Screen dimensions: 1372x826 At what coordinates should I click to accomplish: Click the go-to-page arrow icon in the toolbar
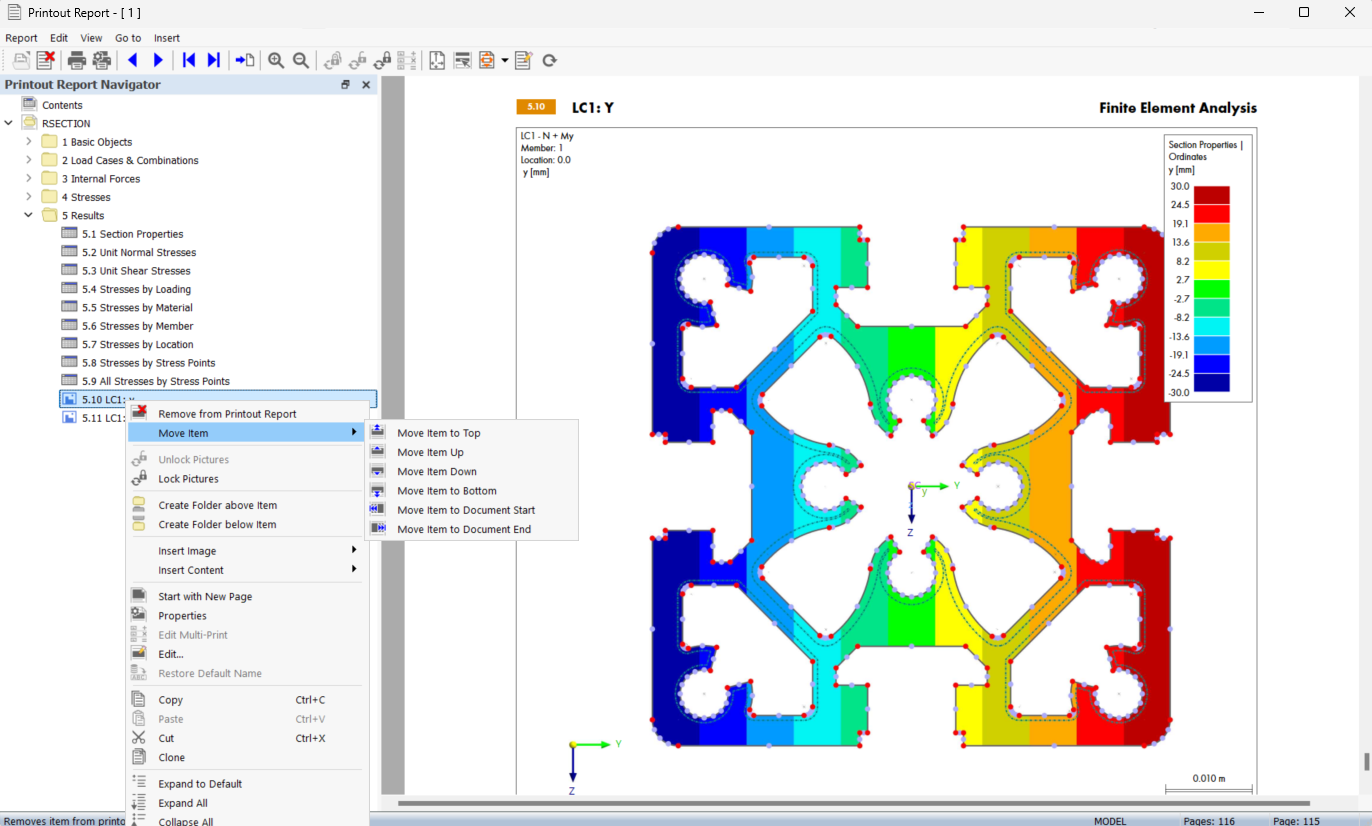tap(245, 60)
